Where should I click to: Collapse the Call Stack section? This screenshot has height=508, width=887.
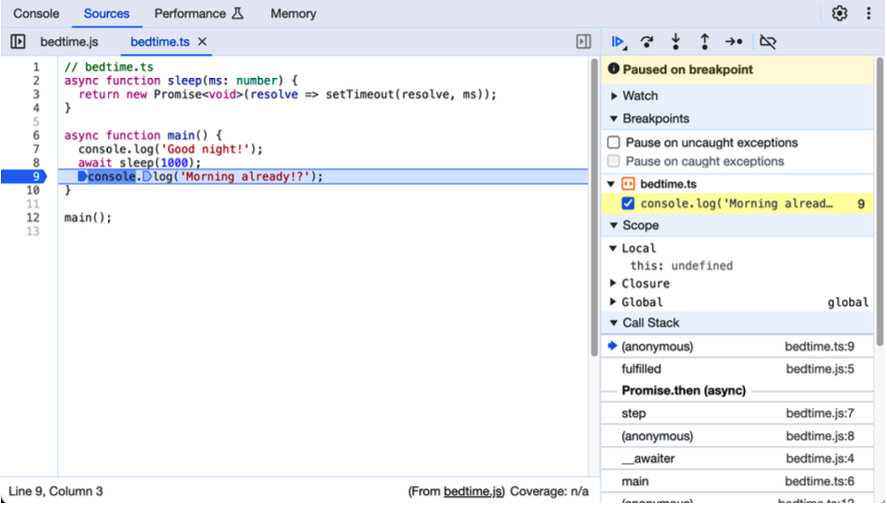pyautogui.click(x=614, y=323)
